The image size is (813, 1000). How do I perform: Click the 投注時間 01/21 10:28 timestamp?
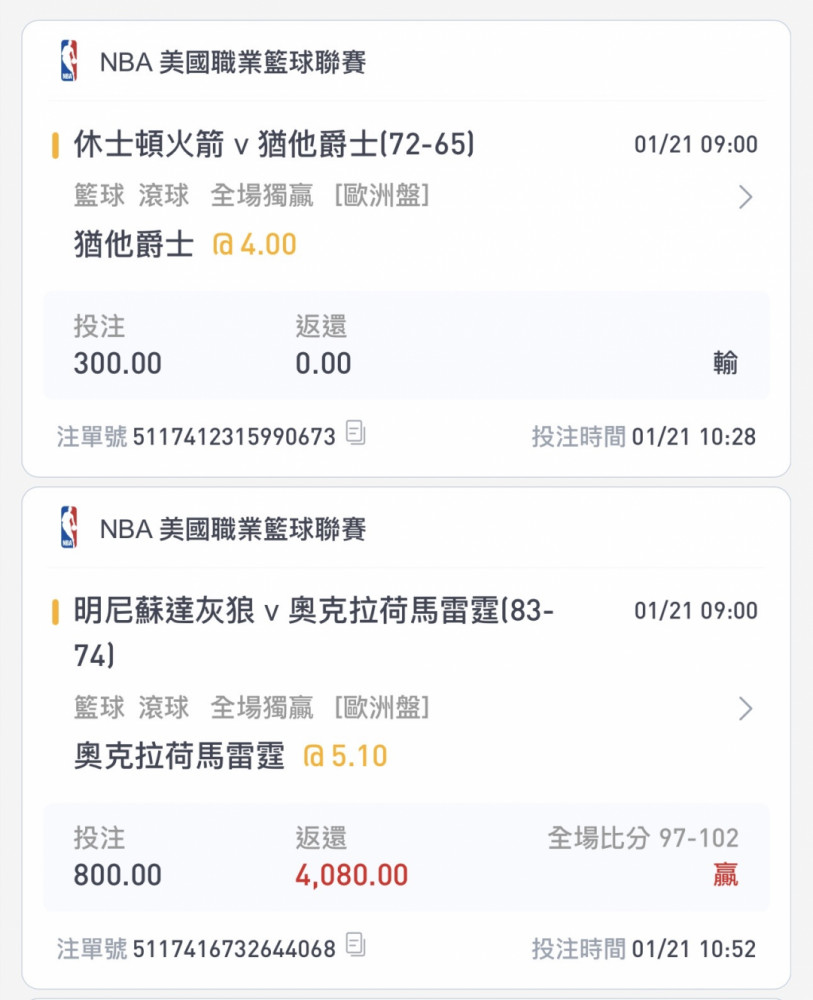(643, 436)
